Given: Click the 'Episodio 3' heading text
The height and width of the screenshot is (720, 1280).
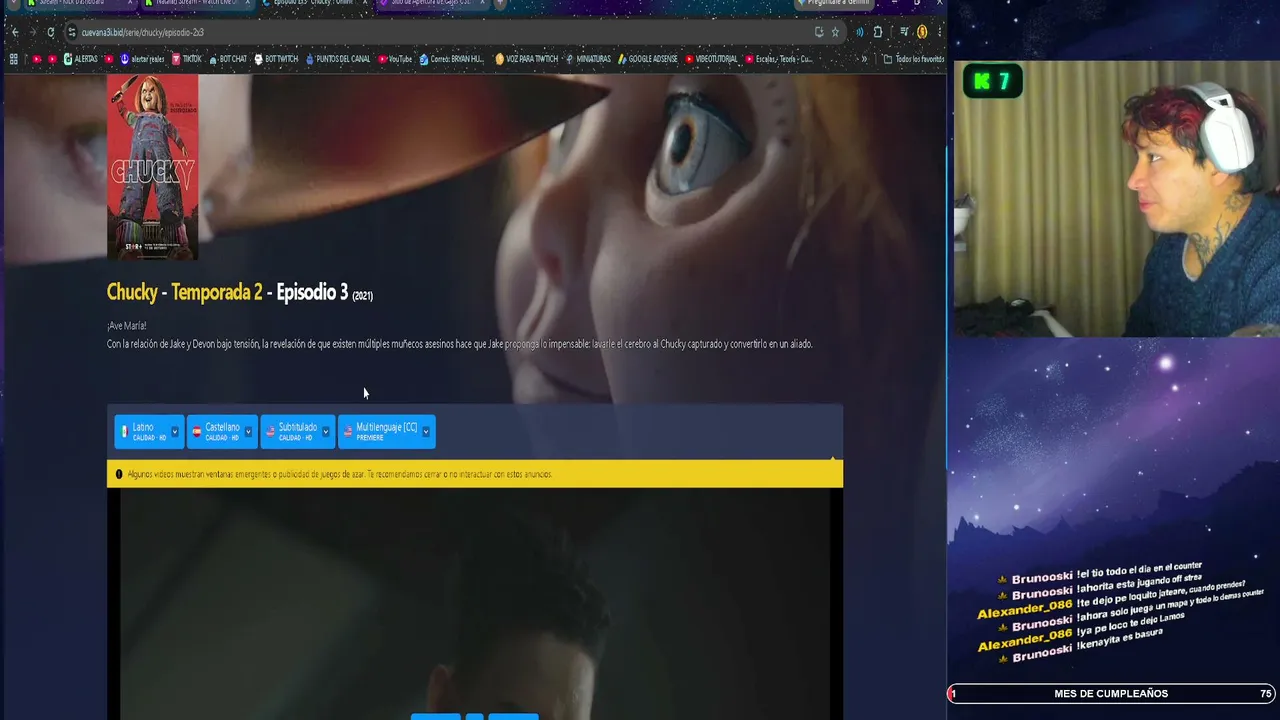Looking at the screenshot, I should click(312, 292).
